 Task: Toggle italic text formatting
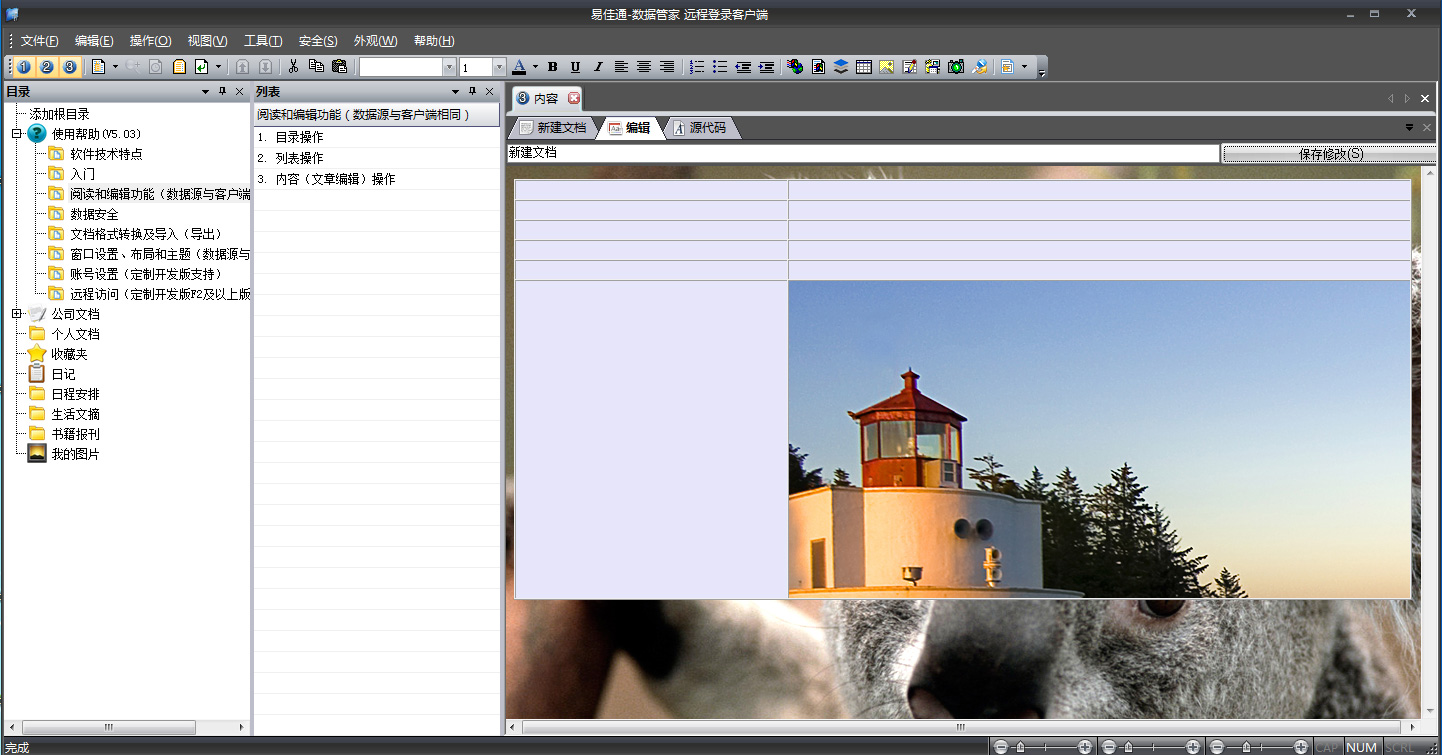coord(598,67)
